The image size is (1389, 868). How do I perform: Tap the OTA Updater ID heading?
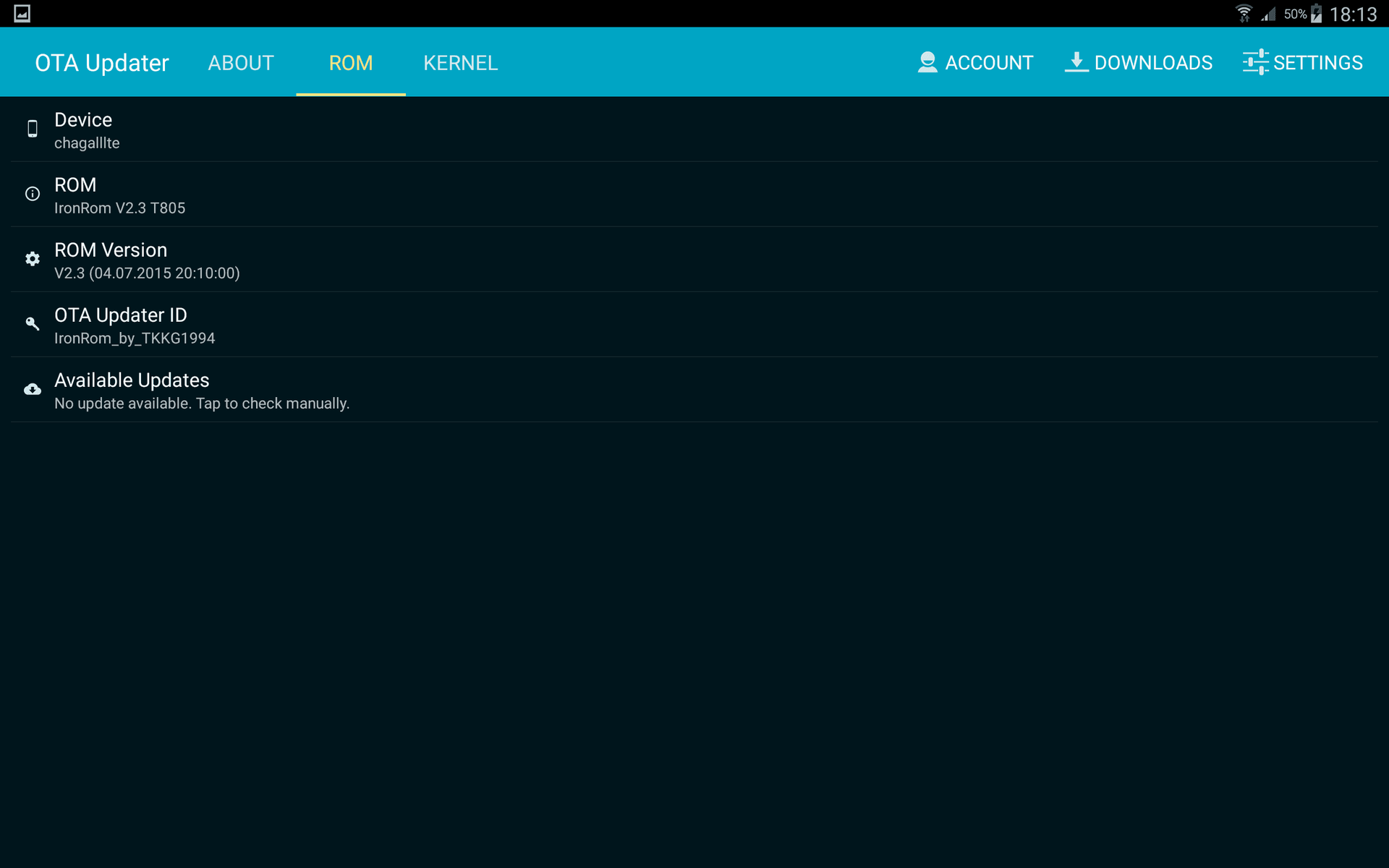(x=121, y=315)
